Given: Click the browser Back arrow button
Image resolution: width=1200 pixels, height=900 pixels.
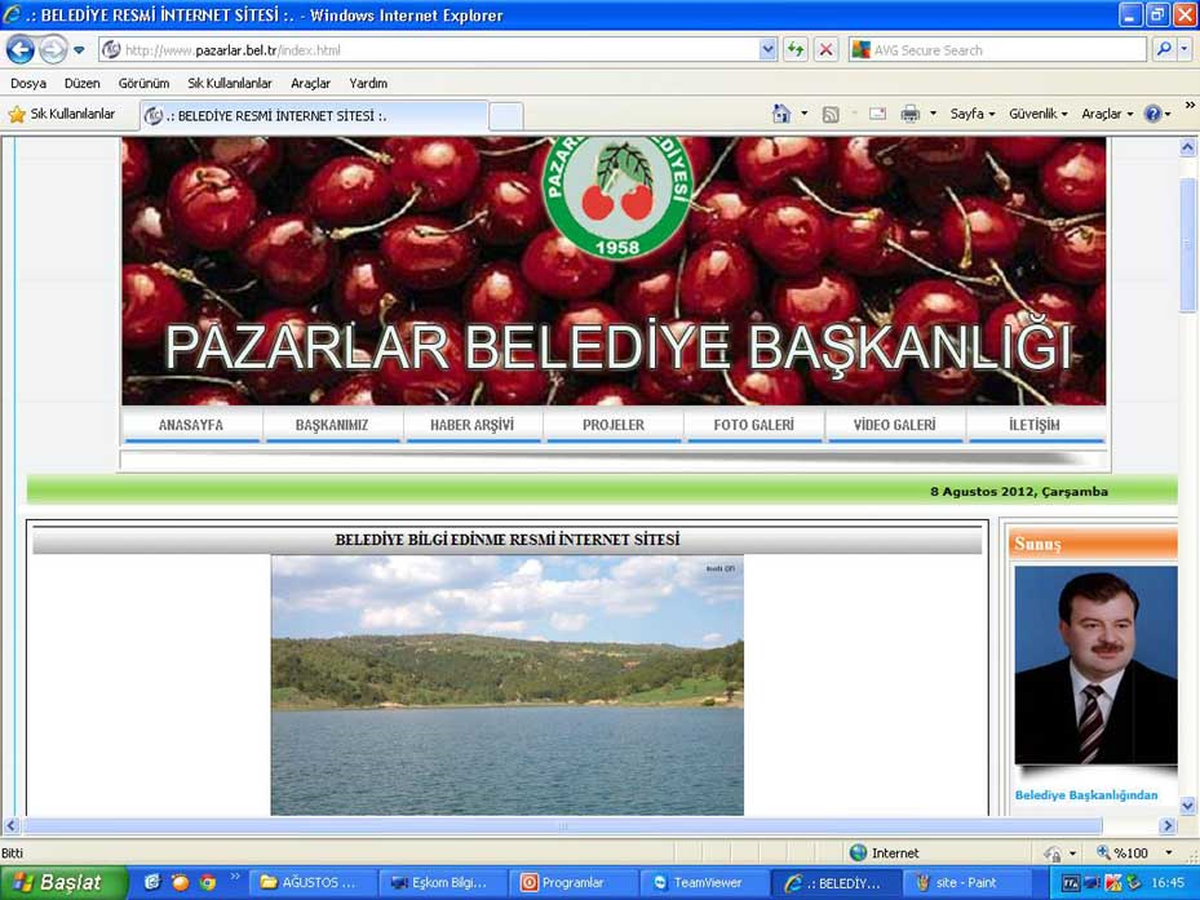Looking at the screenshot, I should tap(21, 50).
